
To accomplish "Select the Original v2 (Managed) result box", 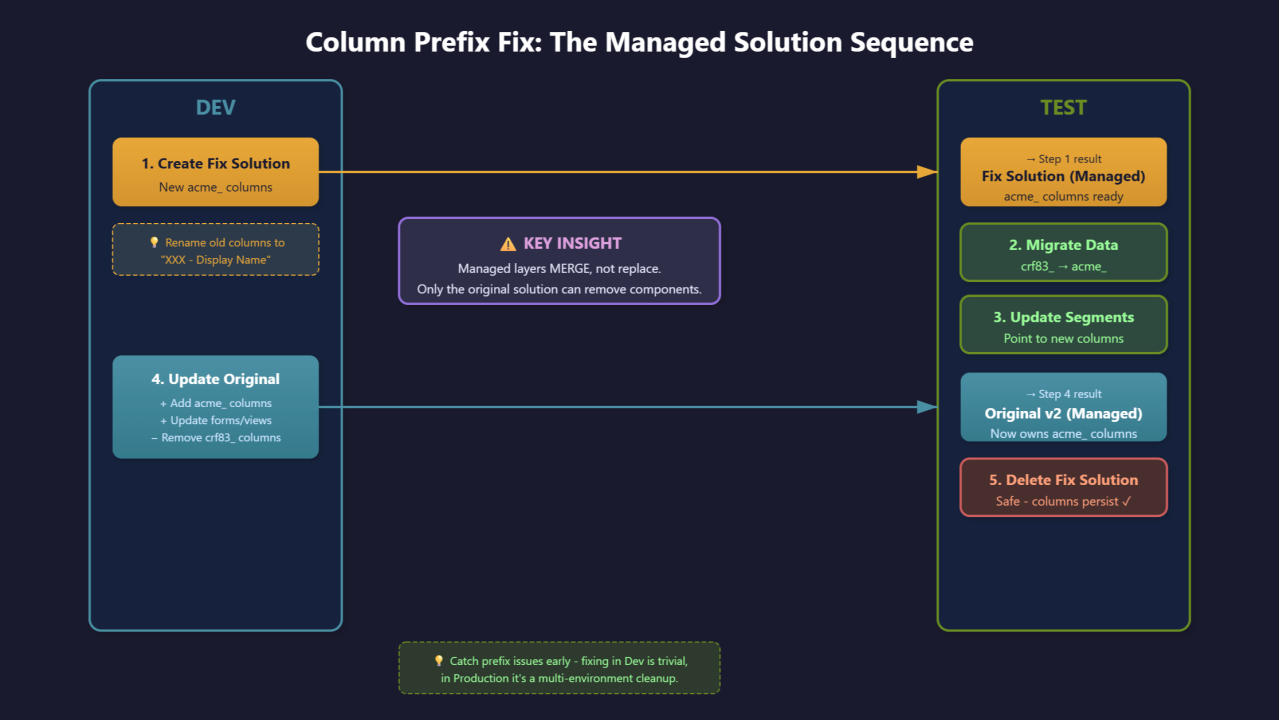I will coord(1063,407).
